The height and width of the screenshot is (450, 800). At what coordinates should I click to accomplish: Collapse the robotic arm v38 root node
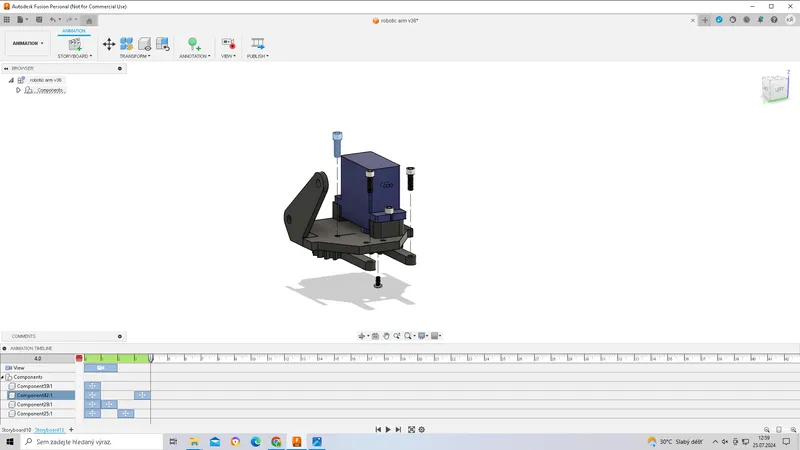click(x=11, y=80)
